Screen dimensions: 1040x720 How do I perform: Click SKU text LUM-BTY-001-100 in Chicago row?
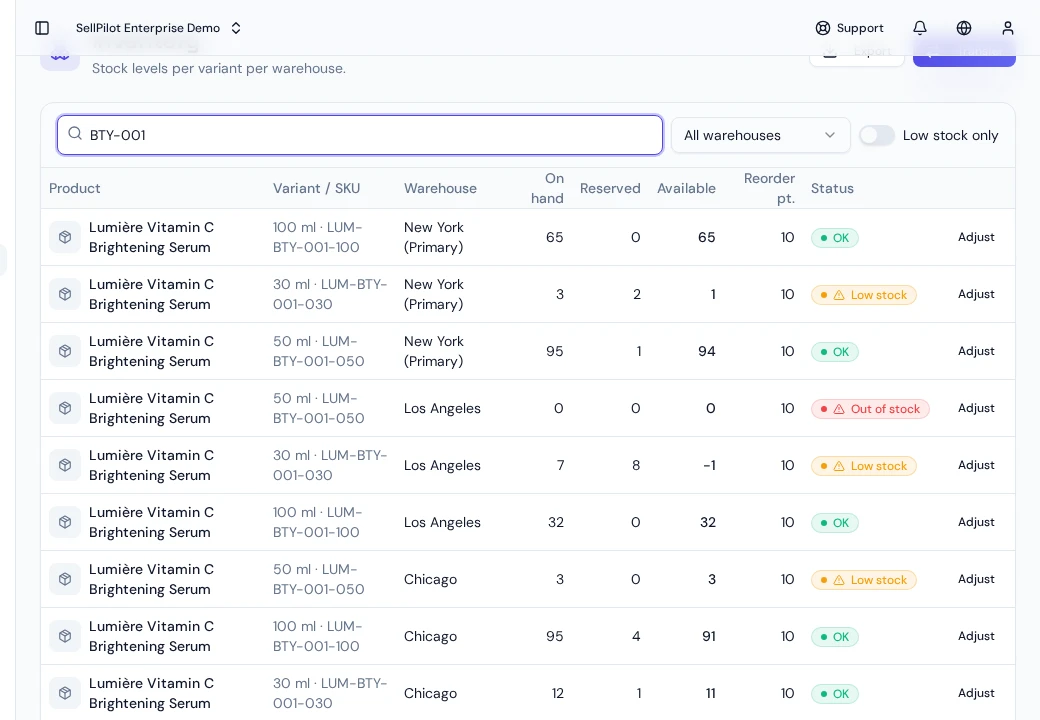point(316,636)
